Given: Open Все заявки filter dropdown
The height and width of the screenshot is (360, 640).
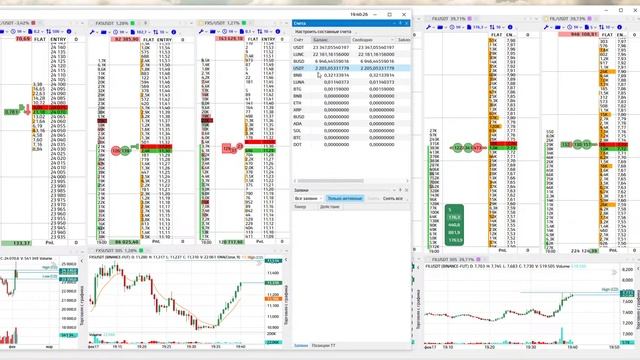Looking at the screenshot, I should coord(308,198).
